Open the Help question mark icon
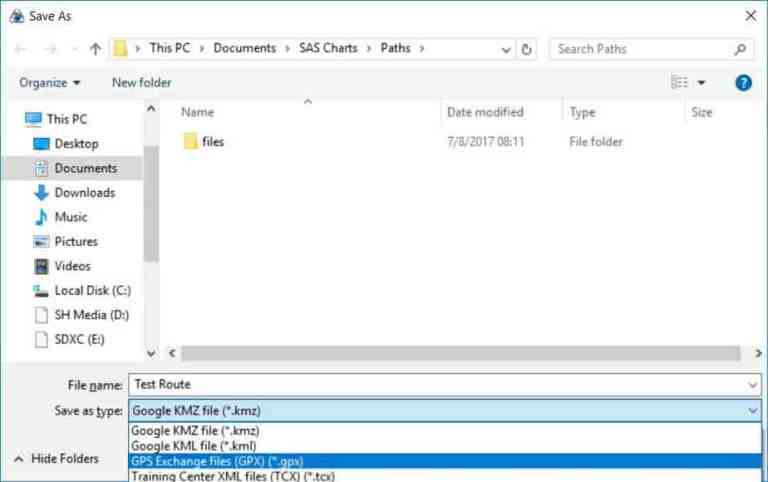 pos(743,83)
